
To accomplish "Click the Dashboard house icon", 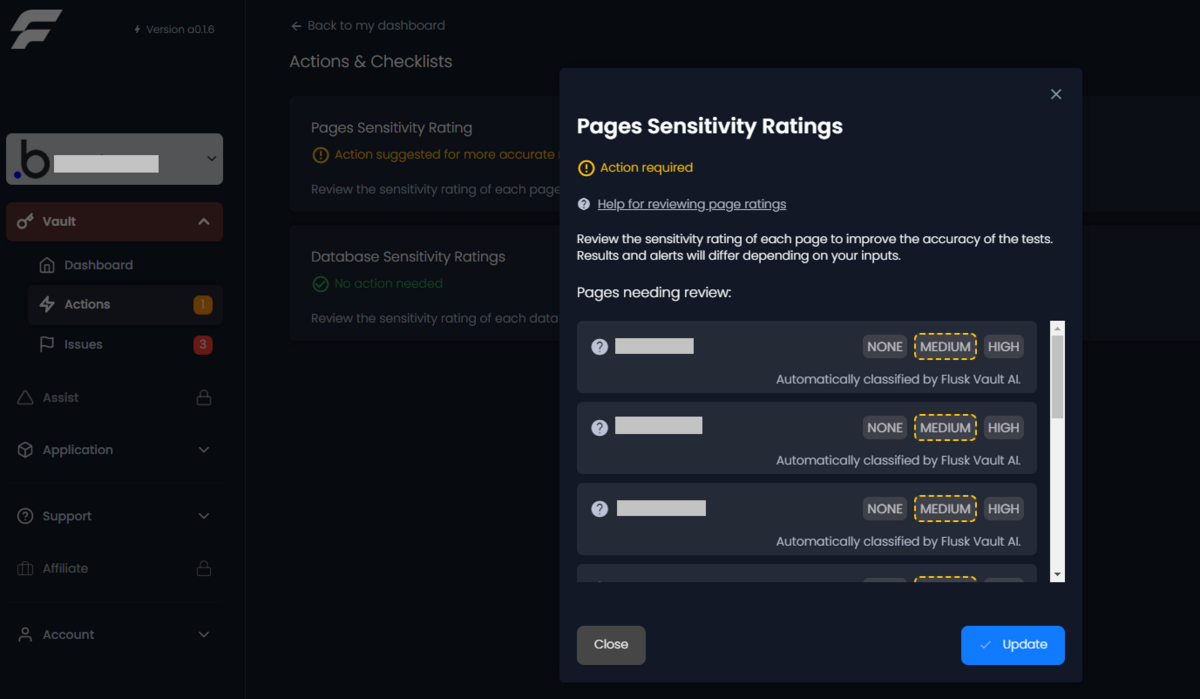I will 47,265.
